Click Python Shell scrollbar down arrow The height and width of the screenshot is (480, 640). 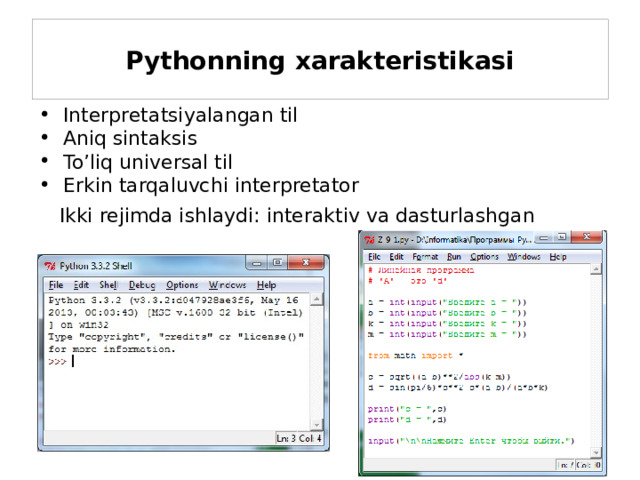317,425
